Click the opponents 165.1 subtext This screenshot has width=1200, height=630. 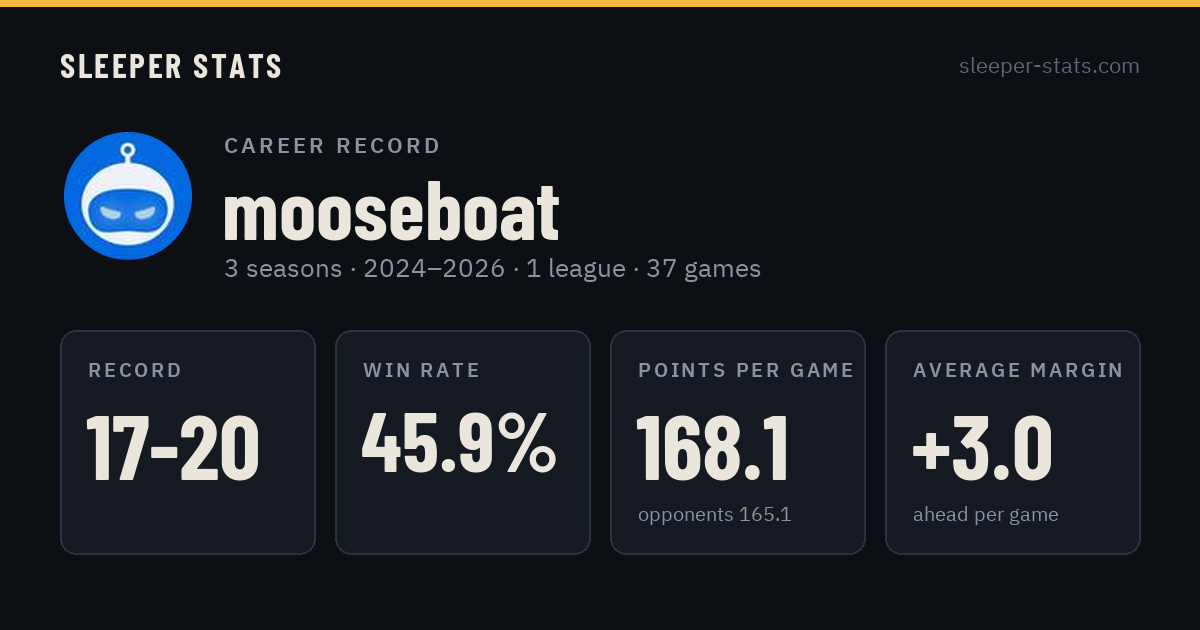pos(715,515)
